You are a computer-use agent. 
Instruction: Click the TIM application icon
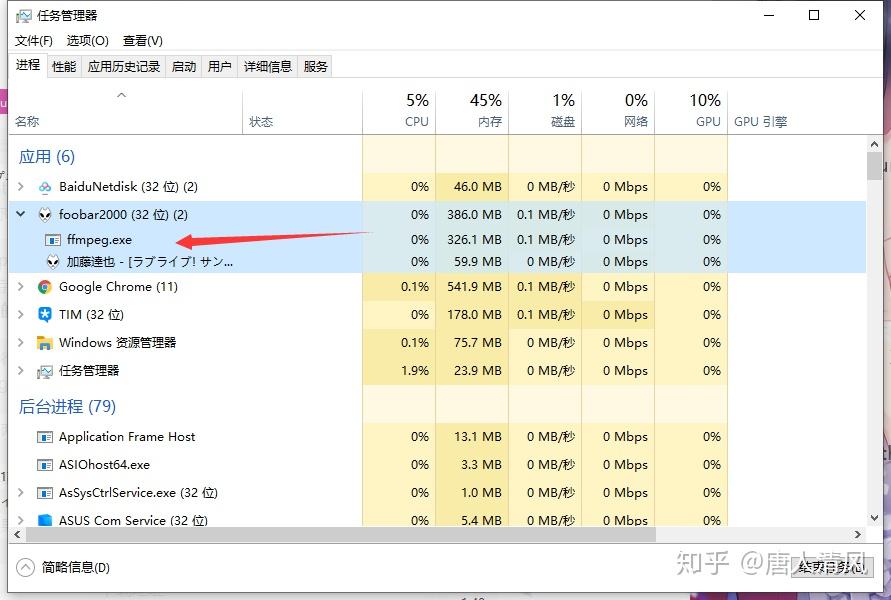43,314
